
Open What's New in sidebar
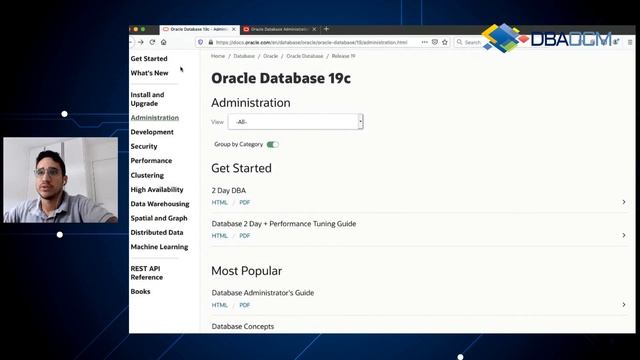pos(149,73)
